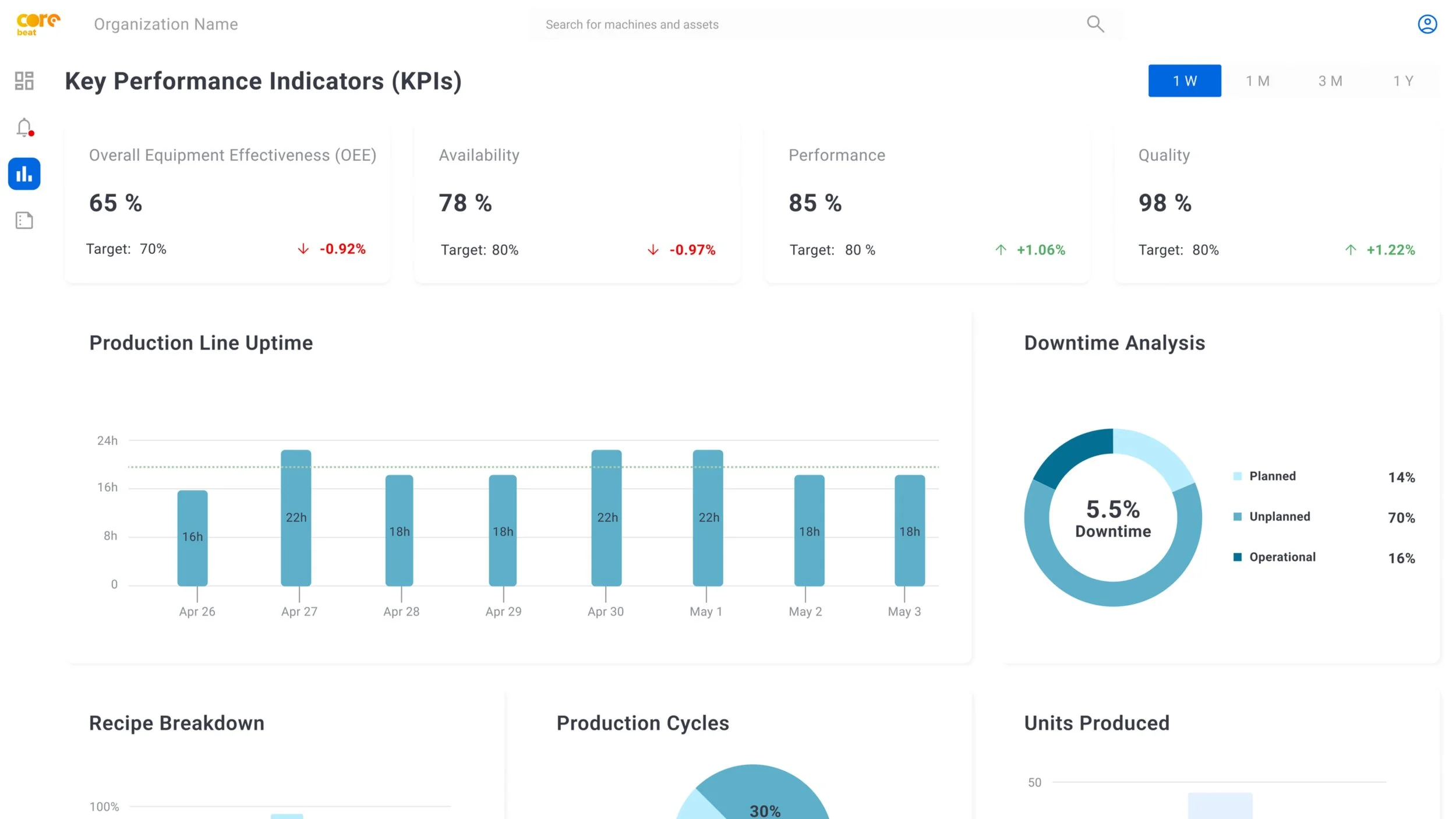The height and width of the screenshot is (819, 1456).
Task: Click the Unplanned legend label
Action: pyautogui.click(x=1280, y=517)
